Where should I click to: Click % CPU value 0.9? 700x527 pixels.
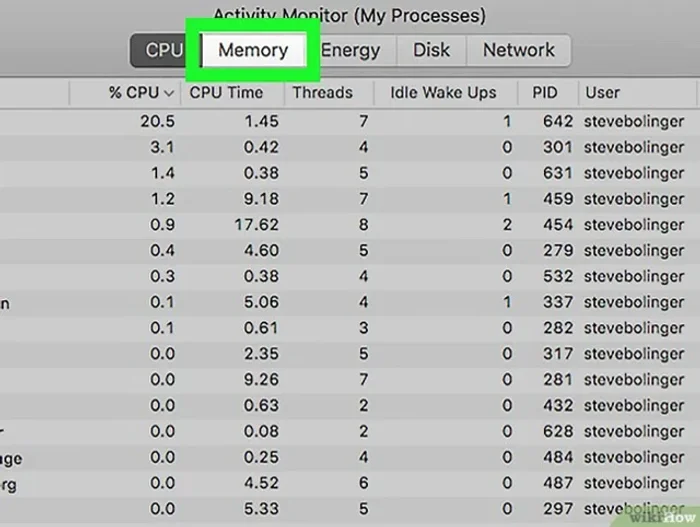pos(162,225)
